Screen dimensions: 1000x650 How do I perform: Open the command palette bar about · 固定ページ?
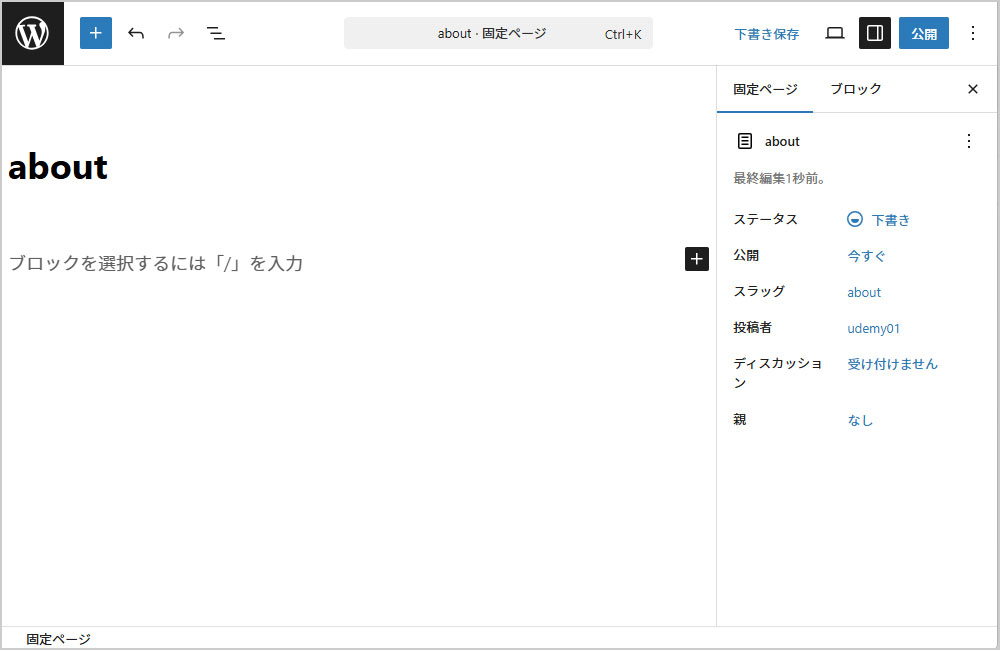tap(498, 33)
